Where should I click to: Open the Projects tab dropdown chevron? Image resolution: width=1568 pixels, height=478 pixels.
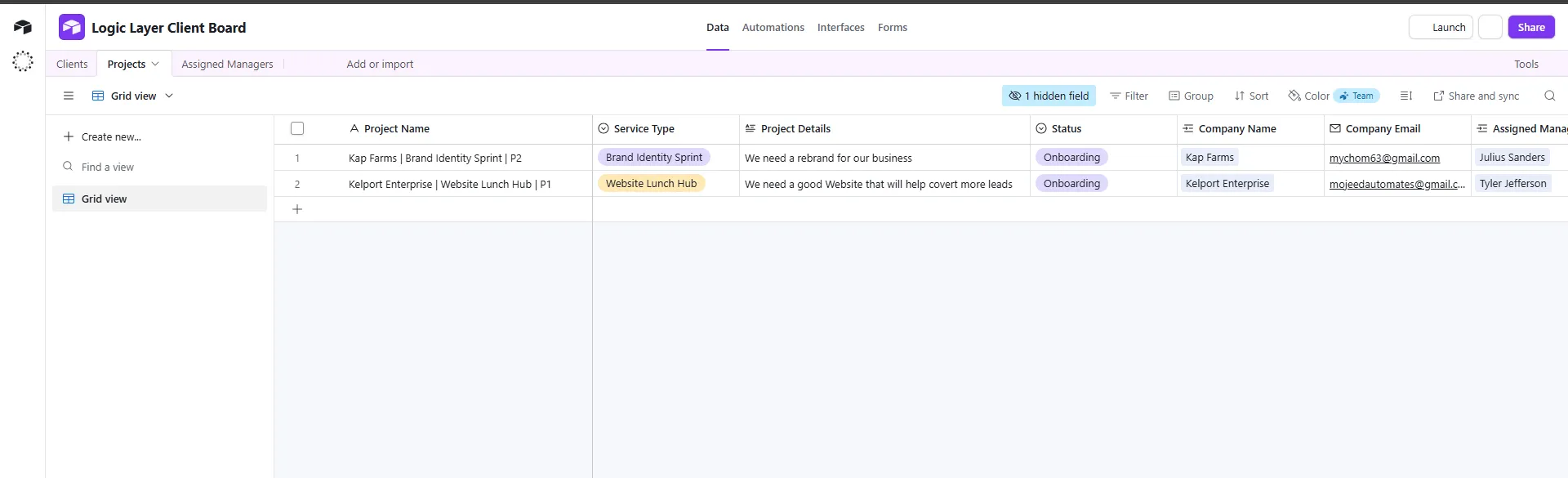point(155,64)
